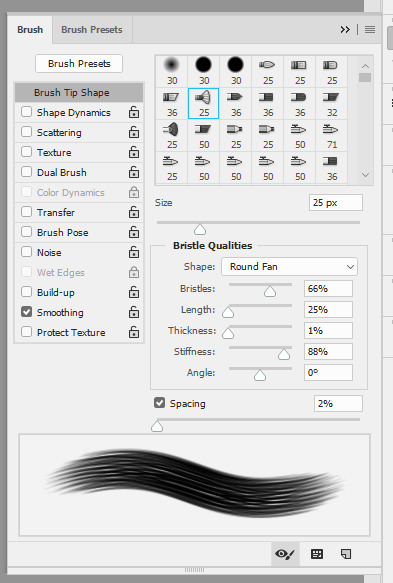The height and width of the screenshot is (583, 393).
Task: Unlock the Shape Dynamics lock icon
Action: [134, 112]
